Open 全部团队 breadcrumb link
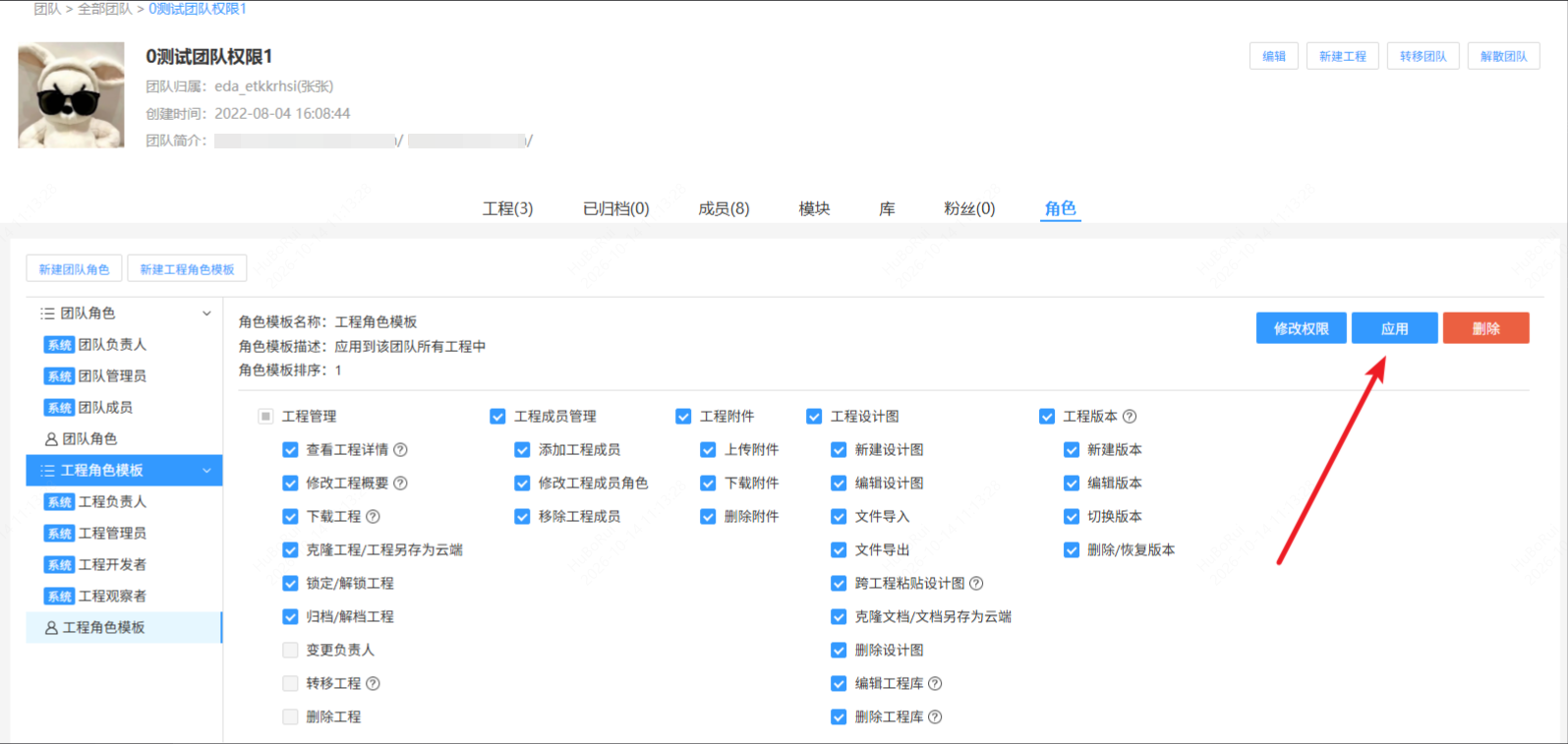 coord(104,9)
